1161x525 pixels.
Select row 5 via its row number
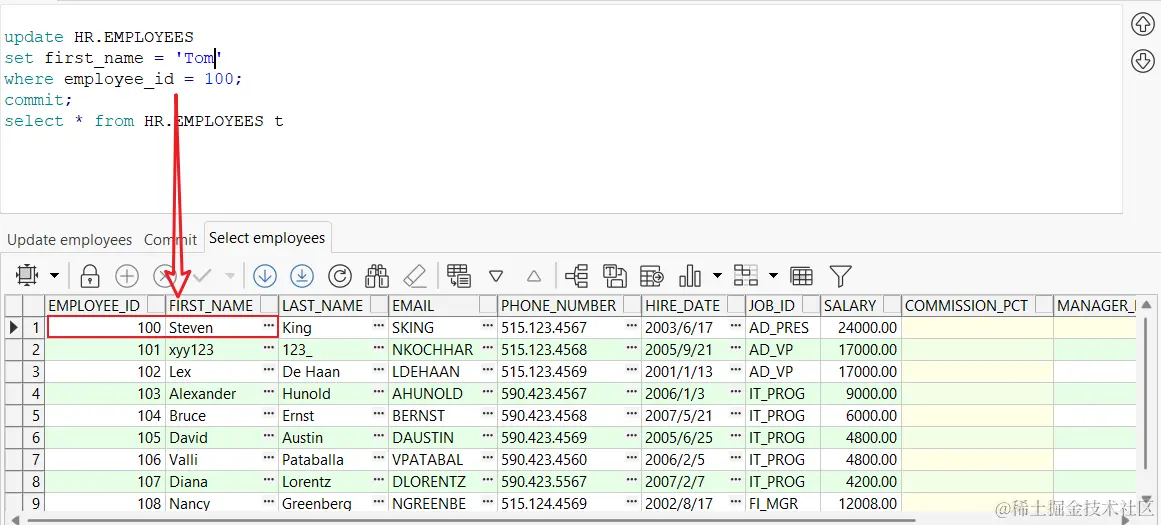pos(34,415)
